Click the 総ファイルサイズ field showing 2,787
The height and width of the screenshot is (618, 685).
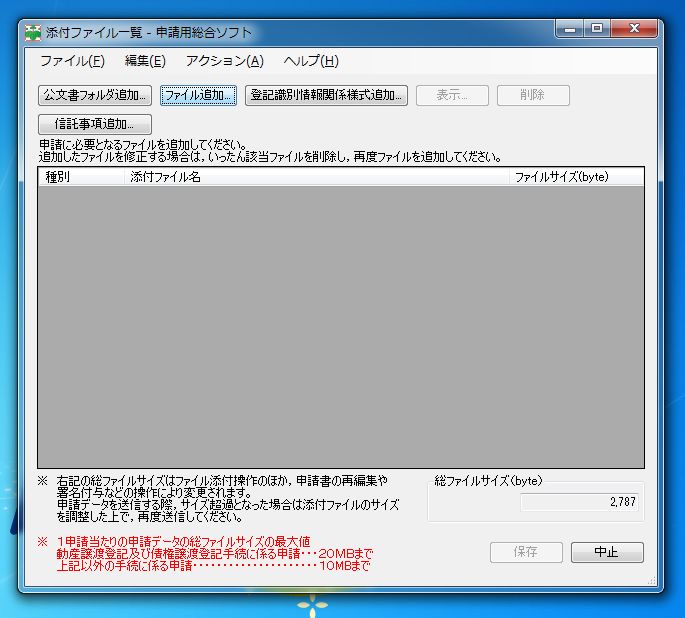click(x=581, y=502)
